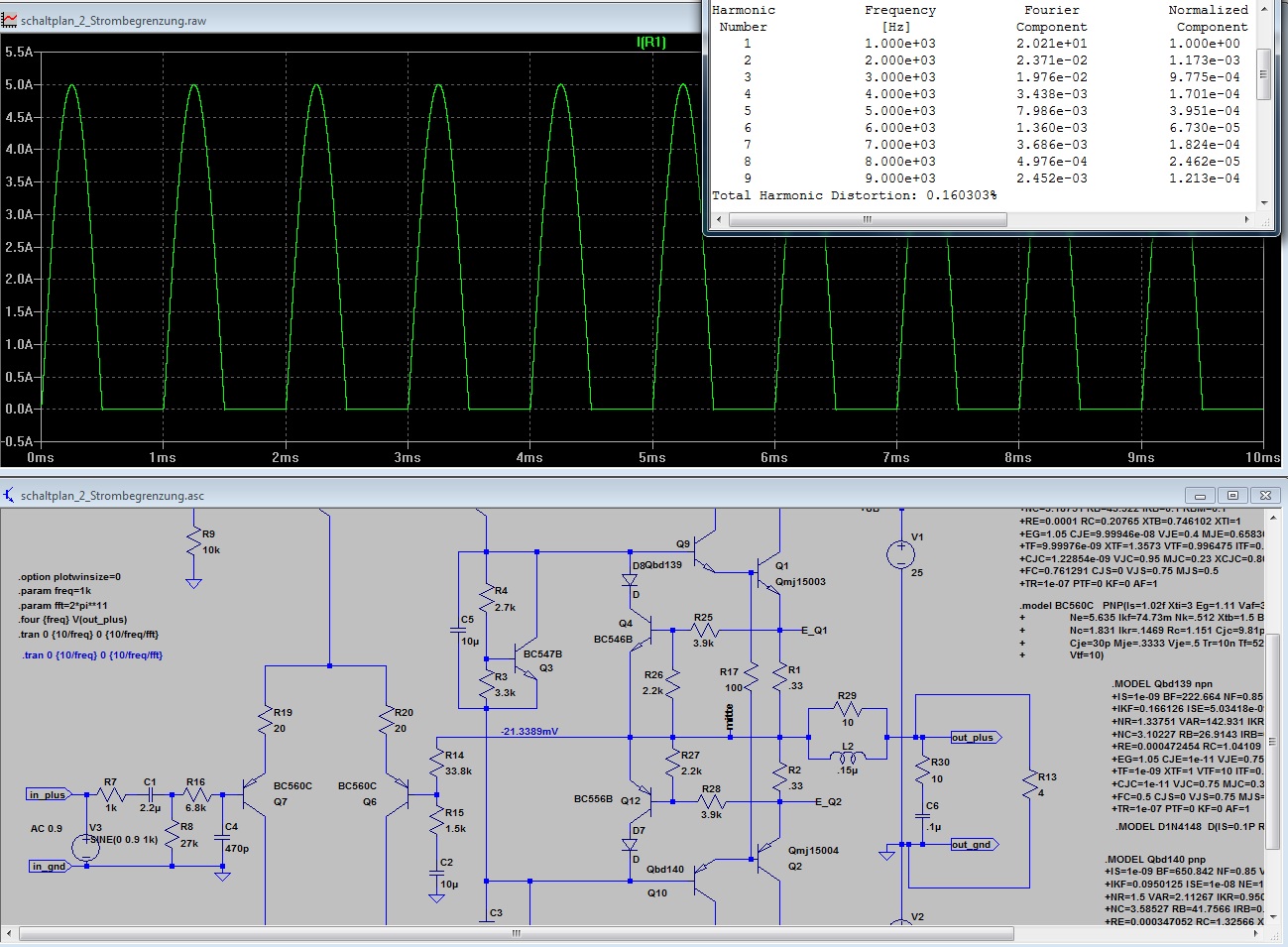Click right arrow of Fourier popup horizontal scrollbar
1288x947 pixels.
1247,220
